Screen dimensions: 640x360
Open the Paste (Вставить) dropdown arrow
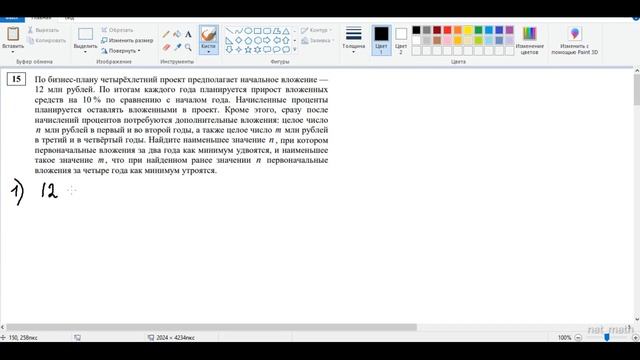pyautogui.click(x=13, y=52)
